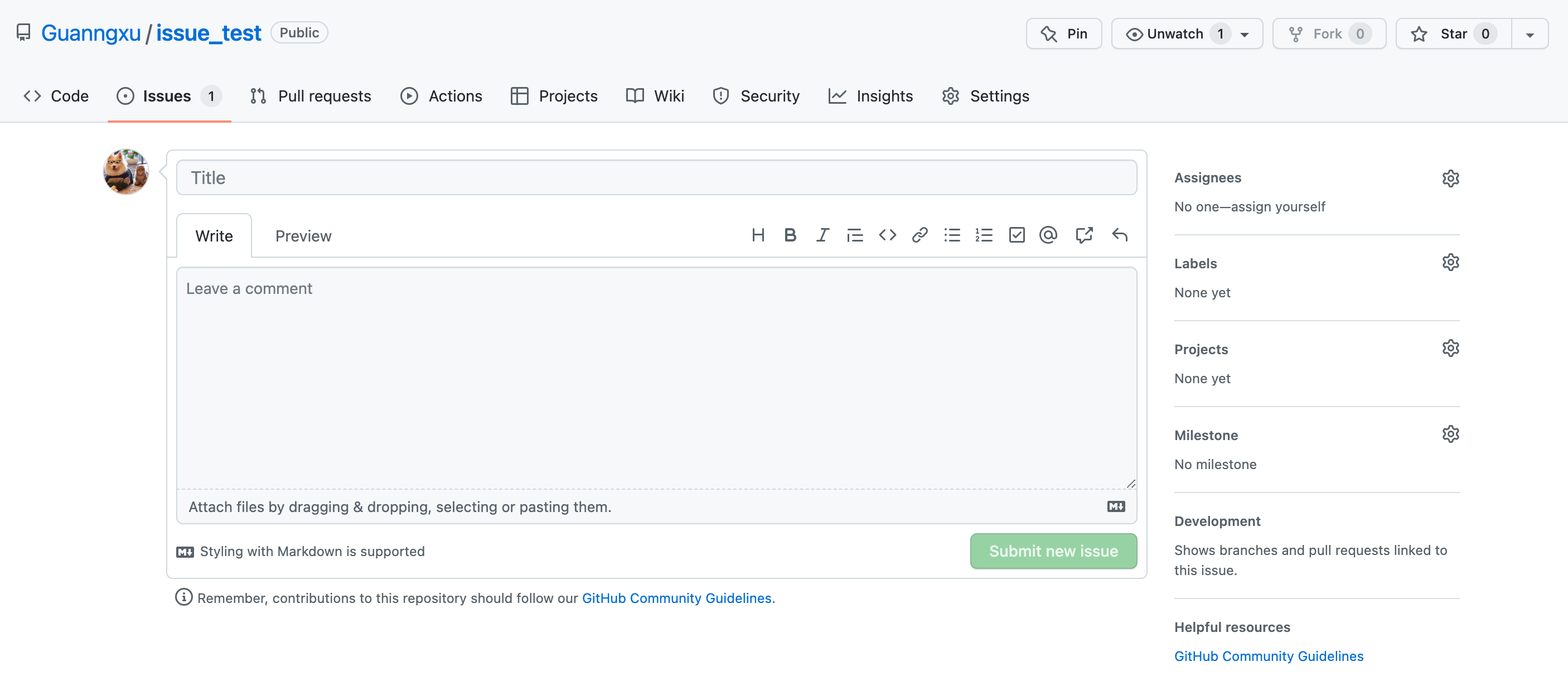The width and height of the screenshot is (1568, 676).
Task: Open Assignees gear selector
Action: coord(1450,178)
